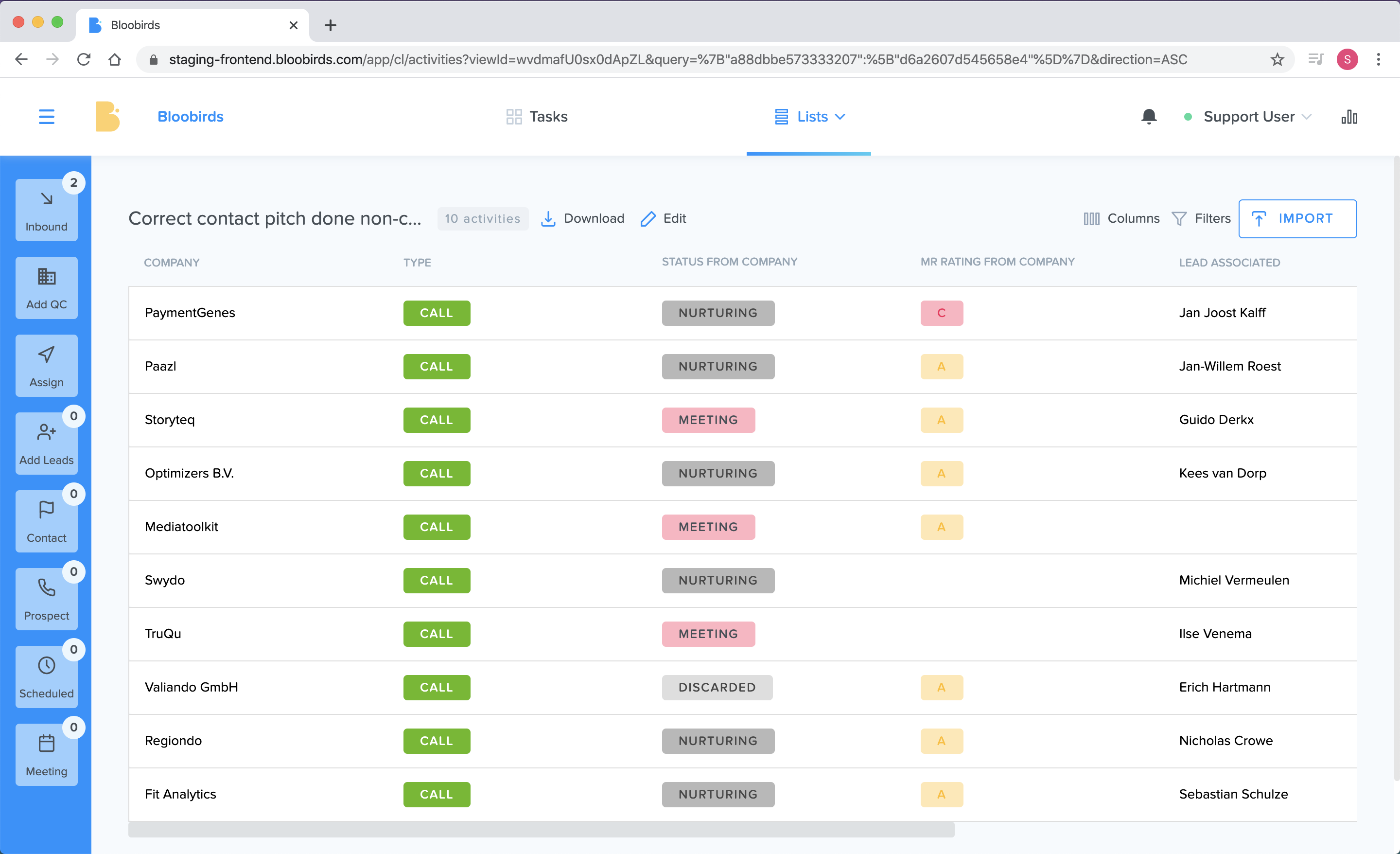Click the list title Correct contact pitch
The height and width of the screenshot is (854, 1400).
tap(275, 218)
